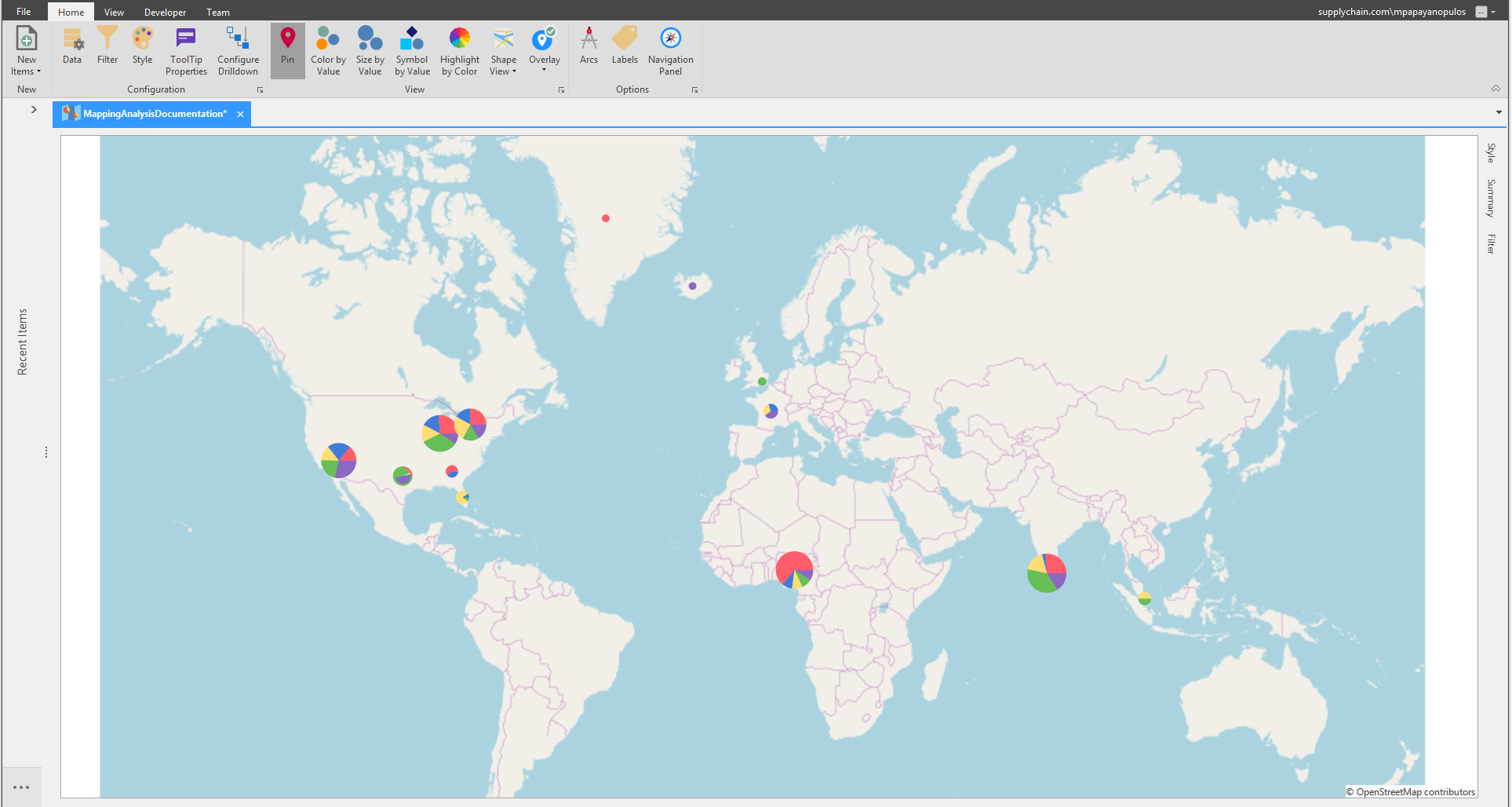Open the user account dropdown

point(1493,12)
